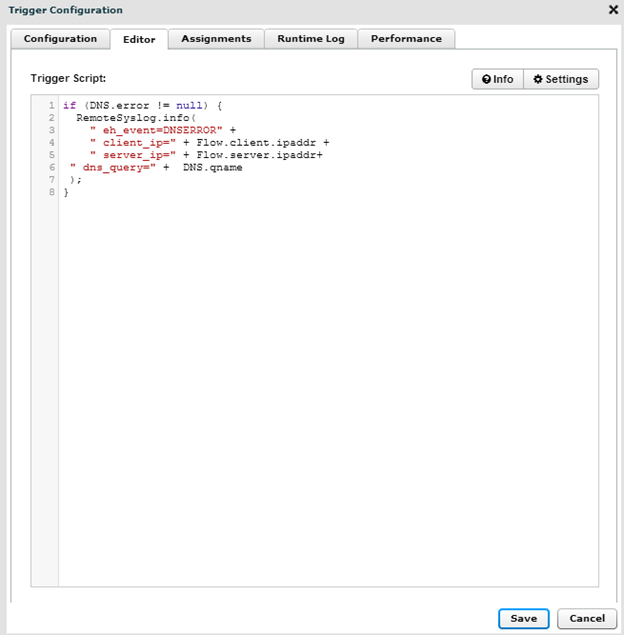Screen dimensions: 624x635
Task: View the Runtime Log tab
Action: [x=311, y=39]
